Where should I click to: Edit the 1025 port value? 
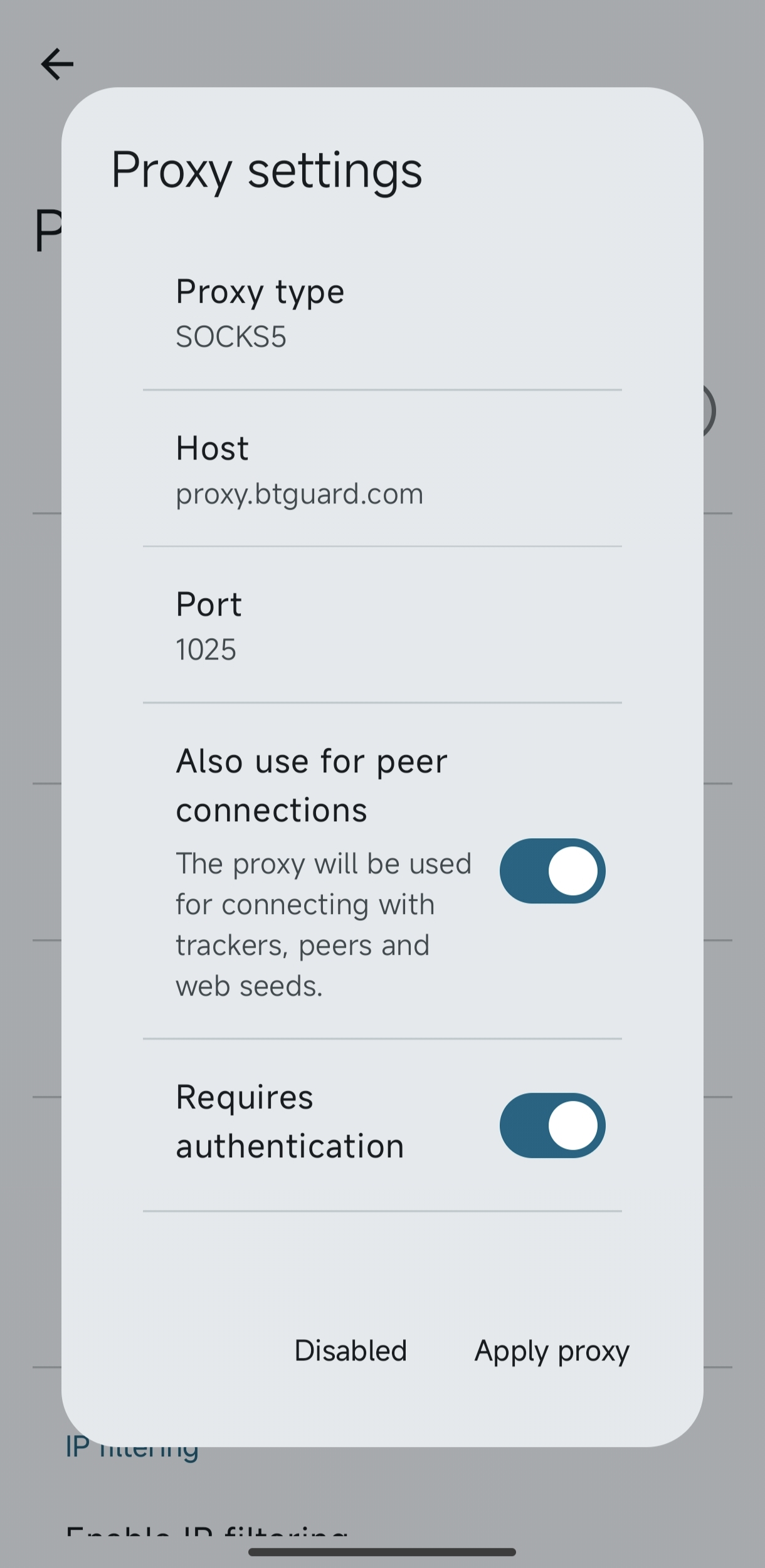pos(206,650)
